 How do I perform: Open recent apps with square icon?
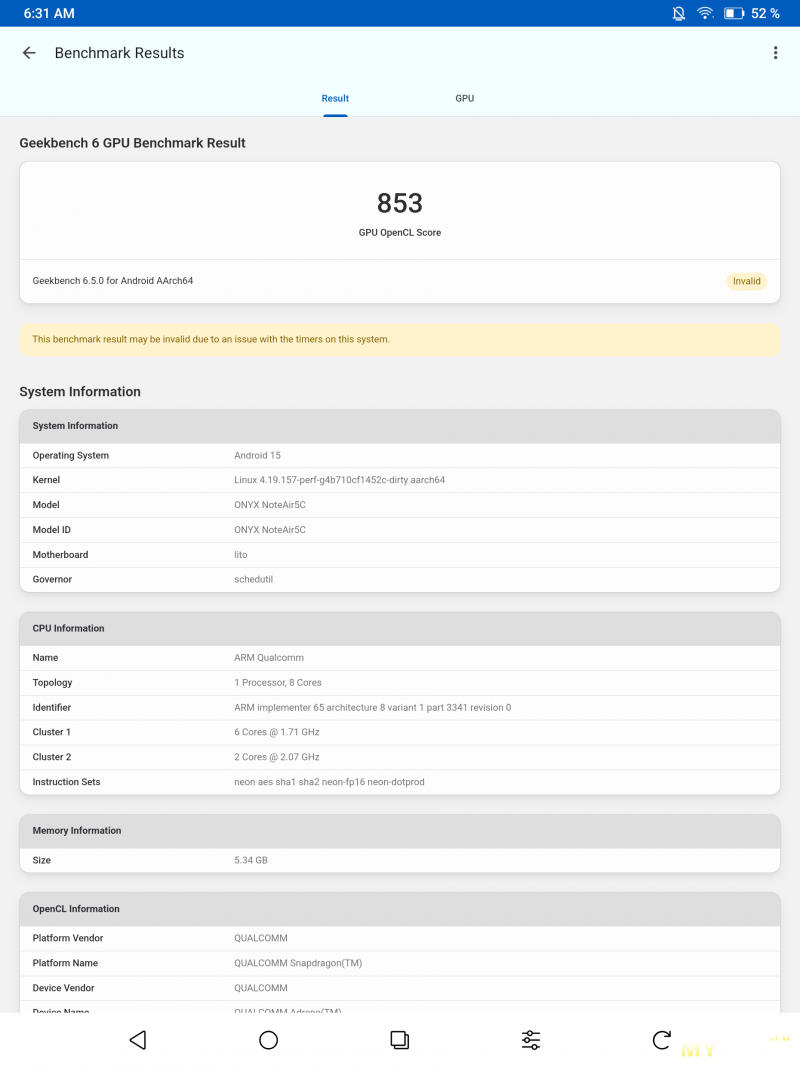coord(399,1040)
